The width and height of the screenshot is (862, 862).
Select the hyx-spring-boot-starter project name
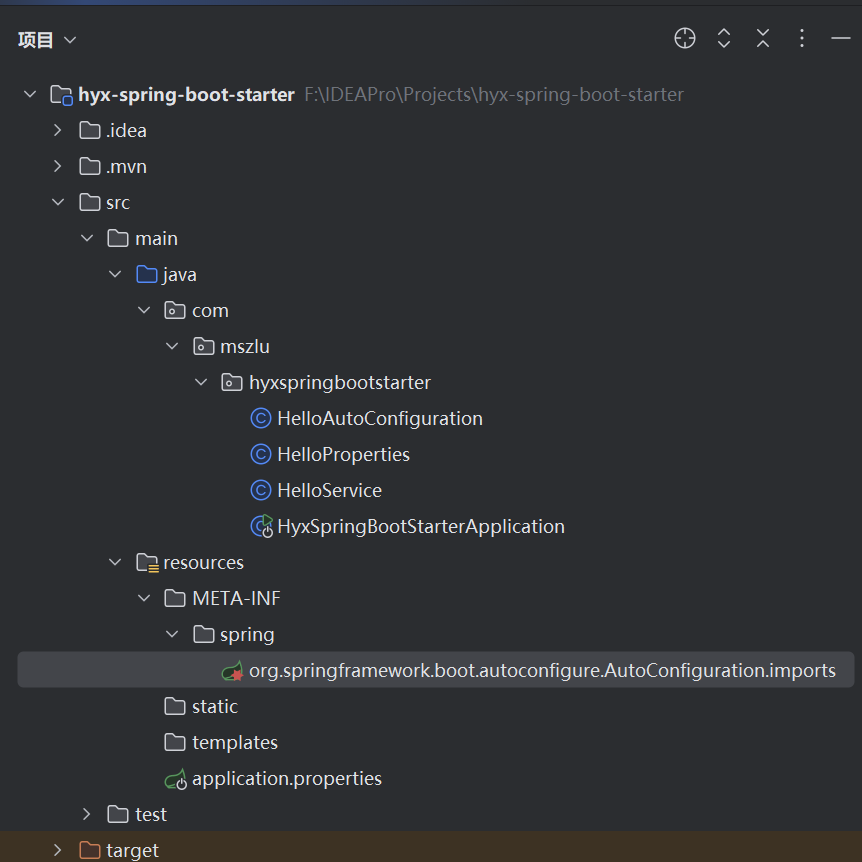click(186, 95)
